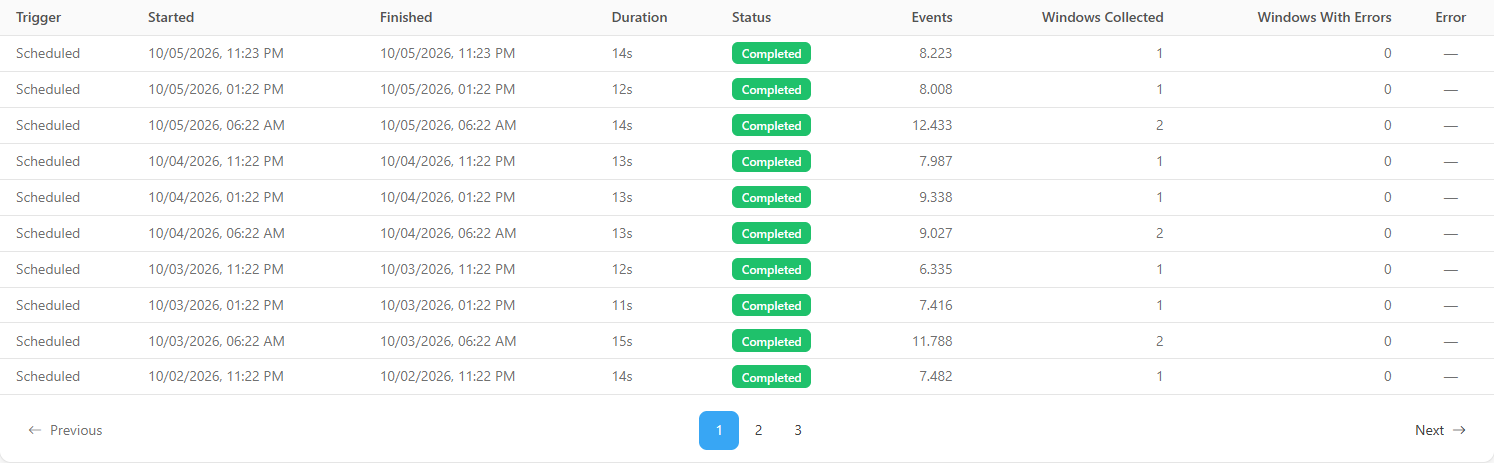Click the Windows Collected column header

(1102, 17)
